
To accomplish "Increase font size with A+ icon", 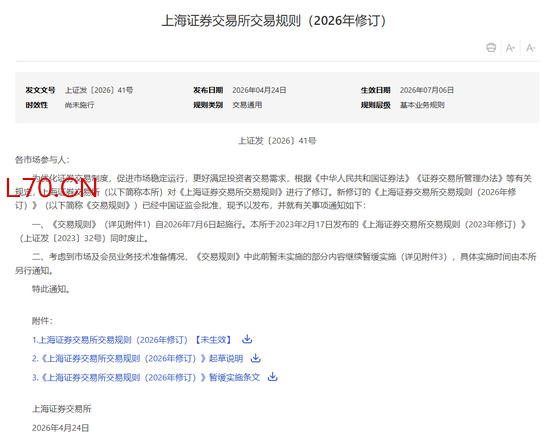I will pyautogui.click(x=510, y=48).
